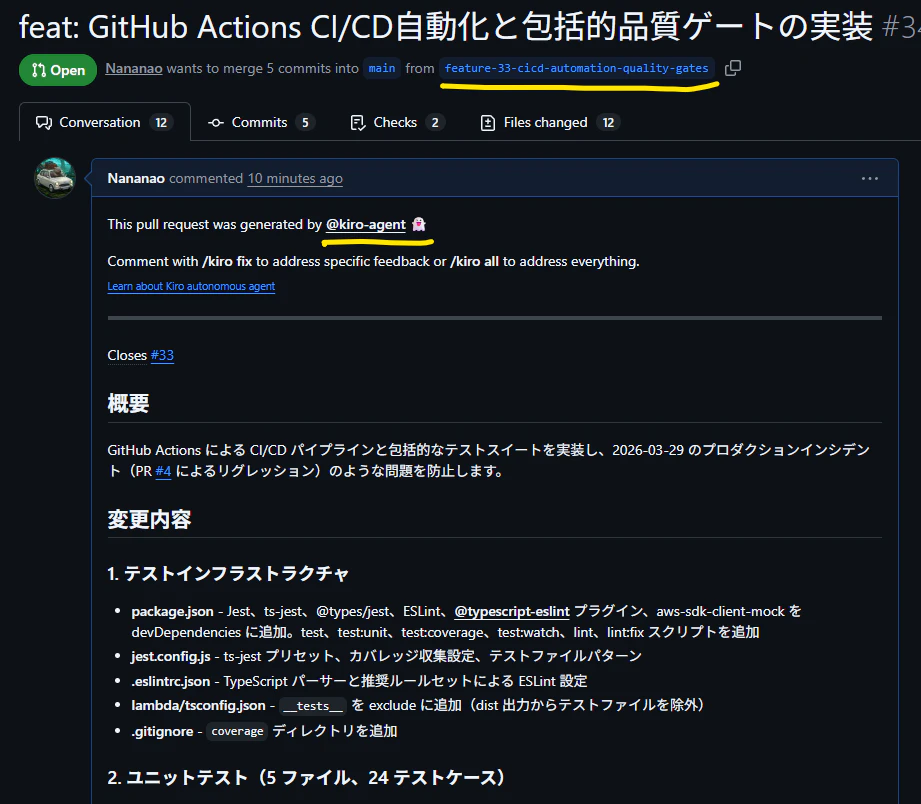
Task: Open the linked issue #33
Action: [x=162, y=355]
